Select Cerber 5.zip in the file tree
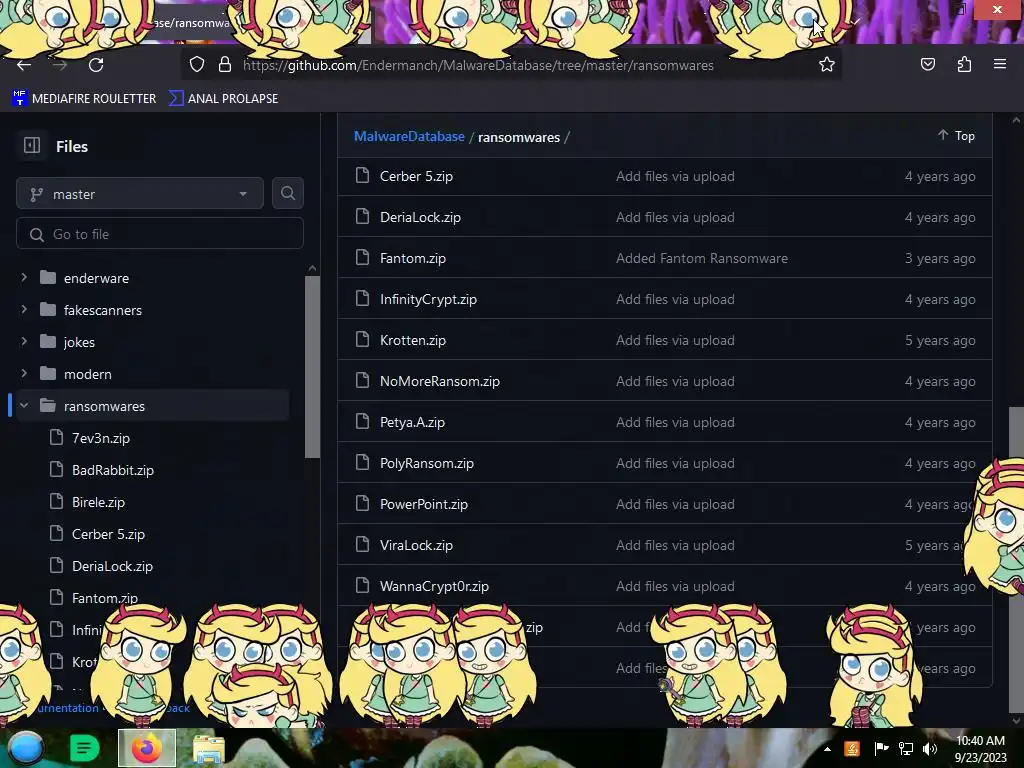Image resolution: width=1024 pixels, height=768 pixels. [108, 534]
